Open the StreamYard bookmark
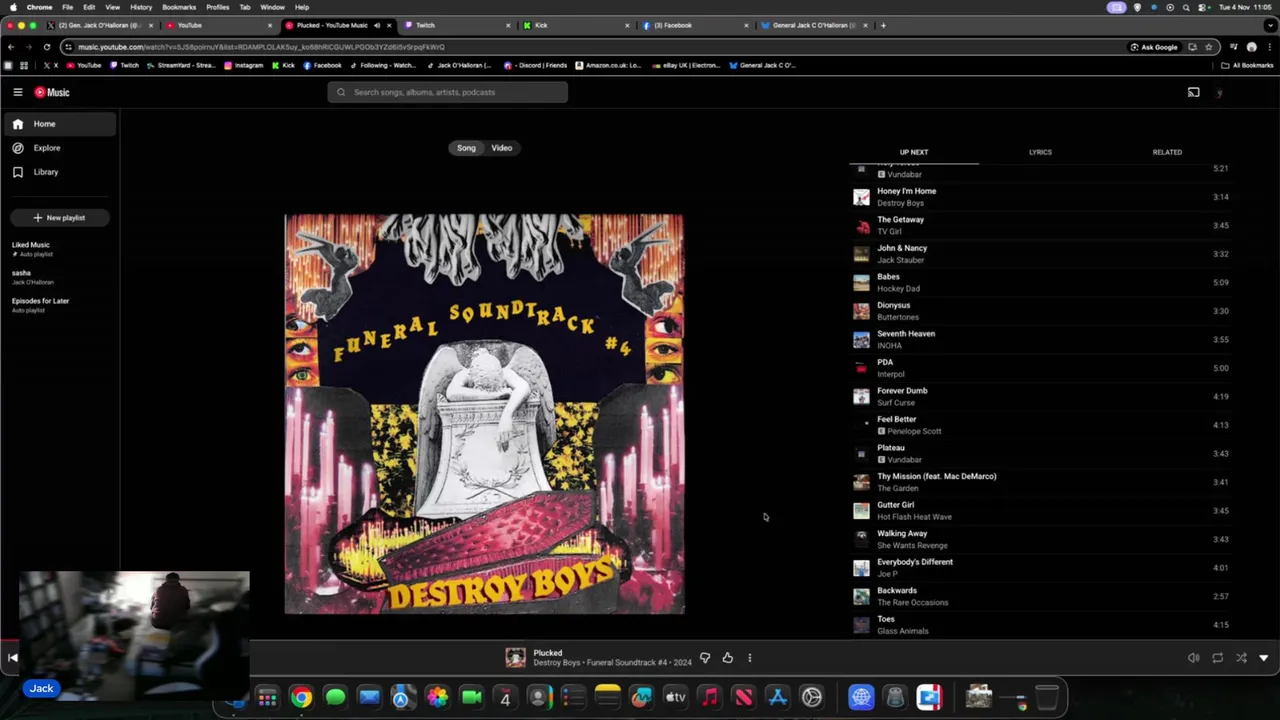Image resolution: width=1280 pixels, height=720 pixels. coord(181,65)
